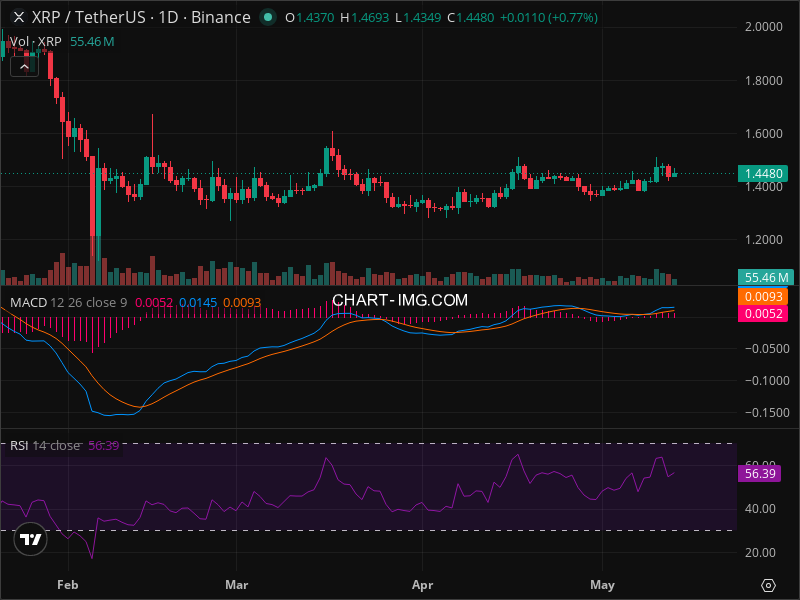
Task: Click the XRP / TetherUS symbol title
Action: tap(88, 17)
